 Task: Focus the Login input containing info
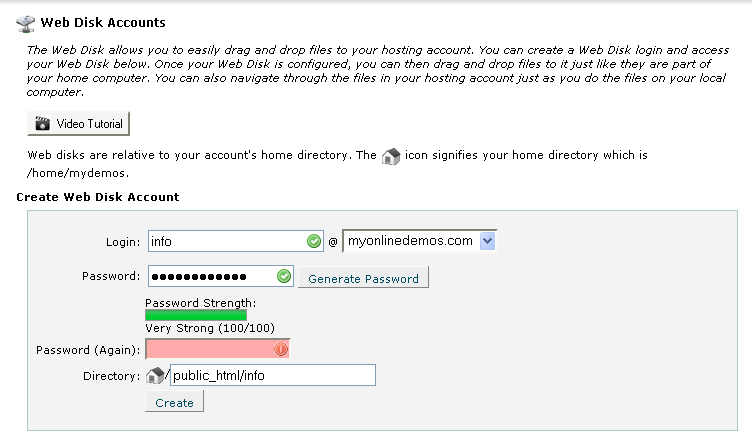pyautogui.click(x=235, y=241)
